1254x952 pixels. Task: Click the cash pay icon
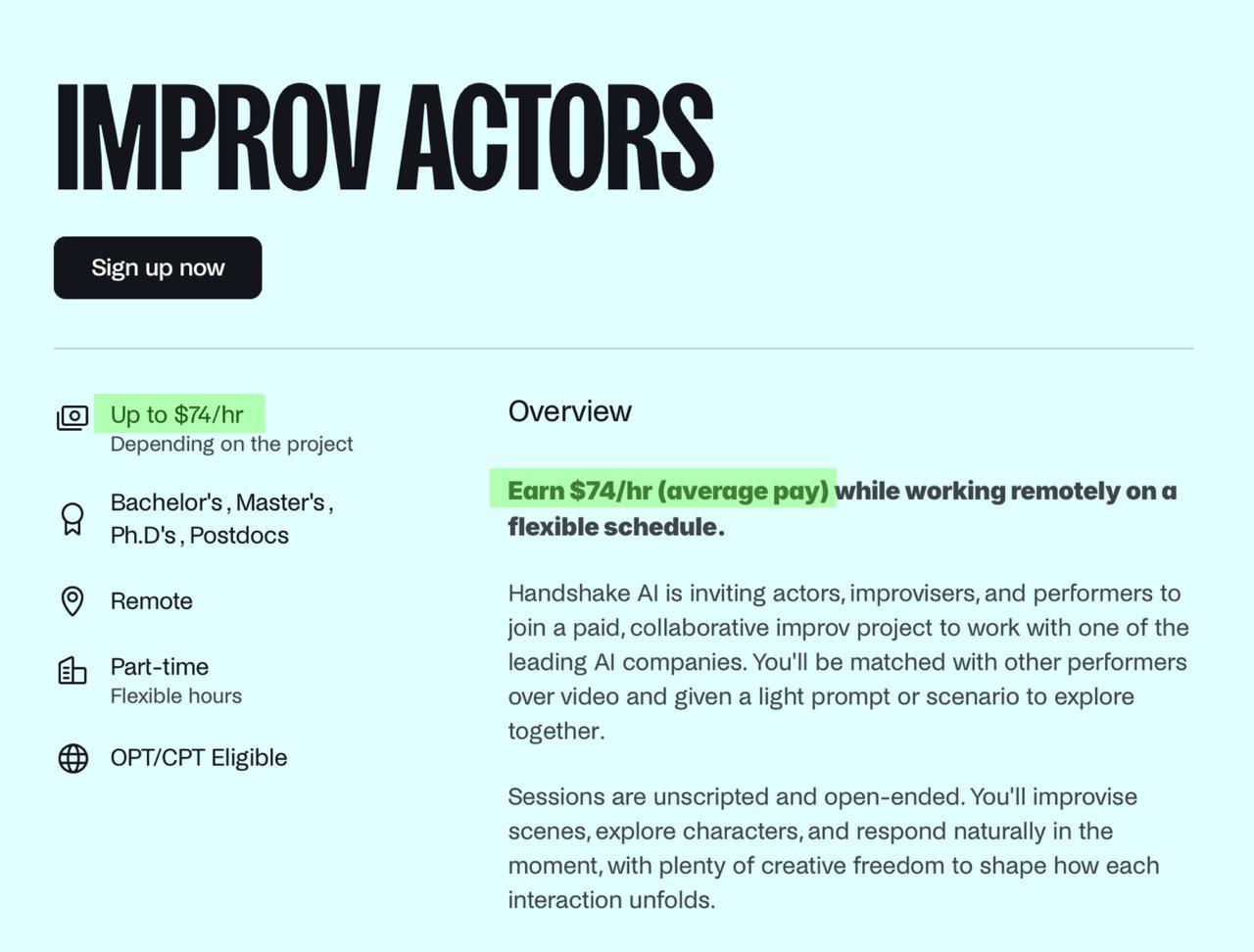[72, 417]
